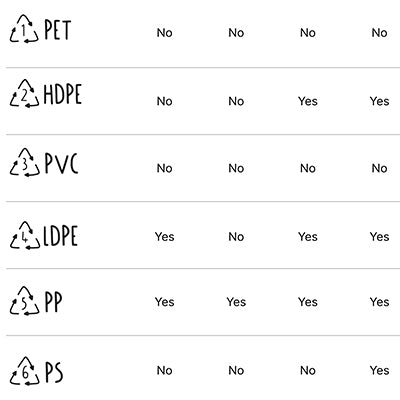Click the number 6 PS recycling symbol
This screenshot has width=400, height=400.
24,371
